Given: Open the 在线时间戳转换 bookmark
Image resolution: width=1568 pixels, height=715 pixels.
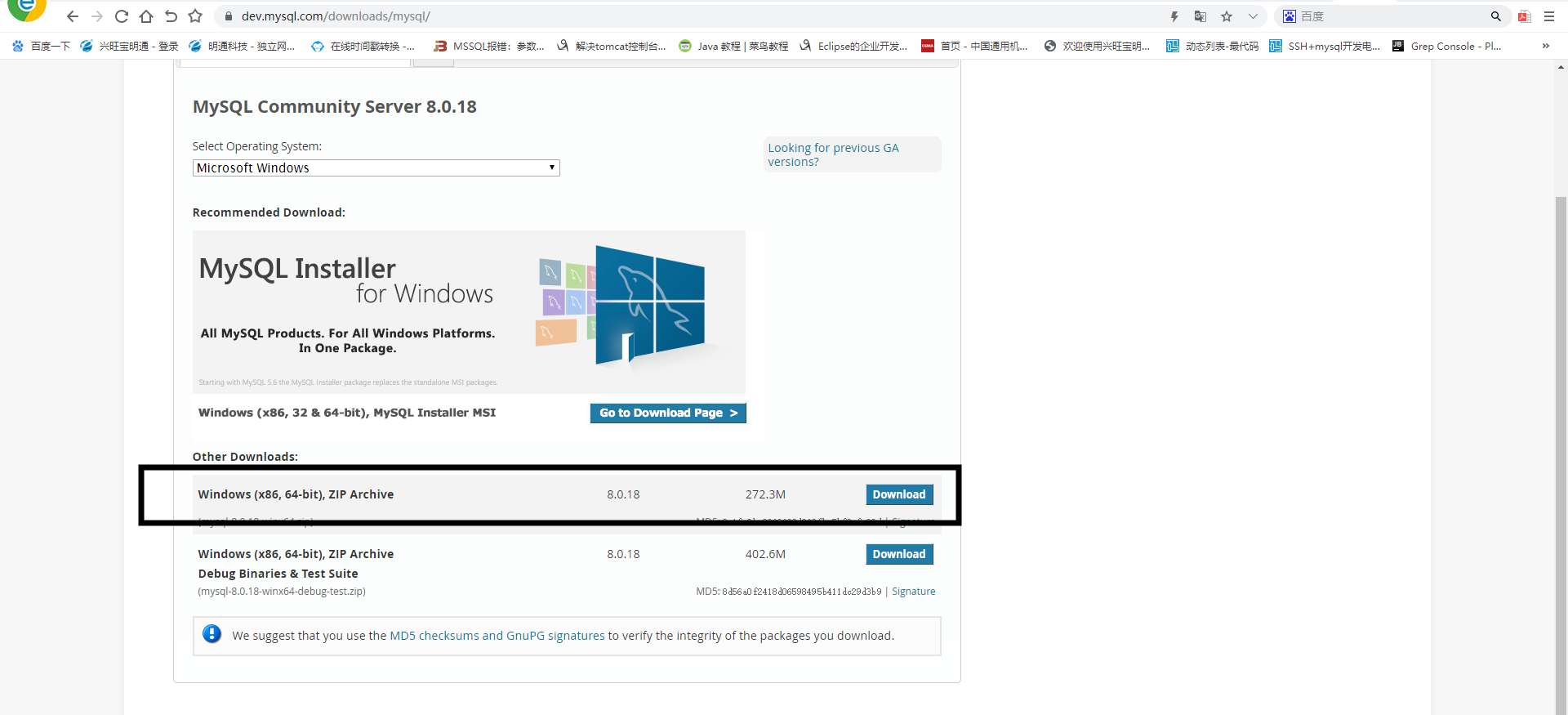Looking at the screenshot, I should point(363,46).
